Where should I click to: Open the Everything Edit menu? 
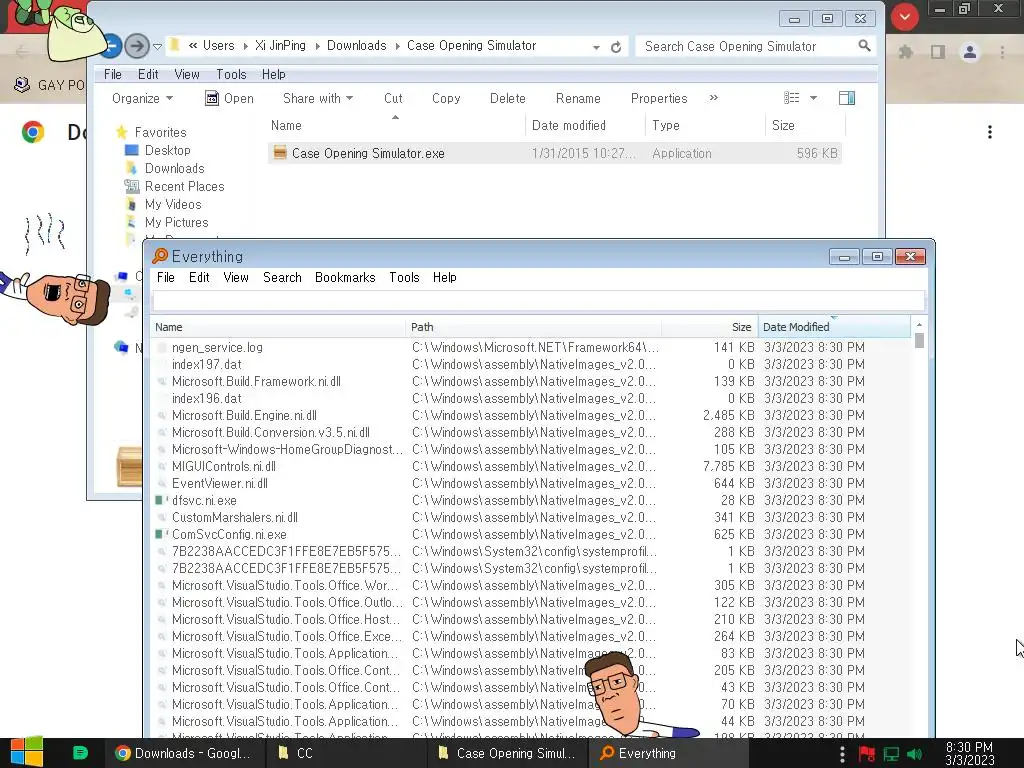[x=199, y=277]
